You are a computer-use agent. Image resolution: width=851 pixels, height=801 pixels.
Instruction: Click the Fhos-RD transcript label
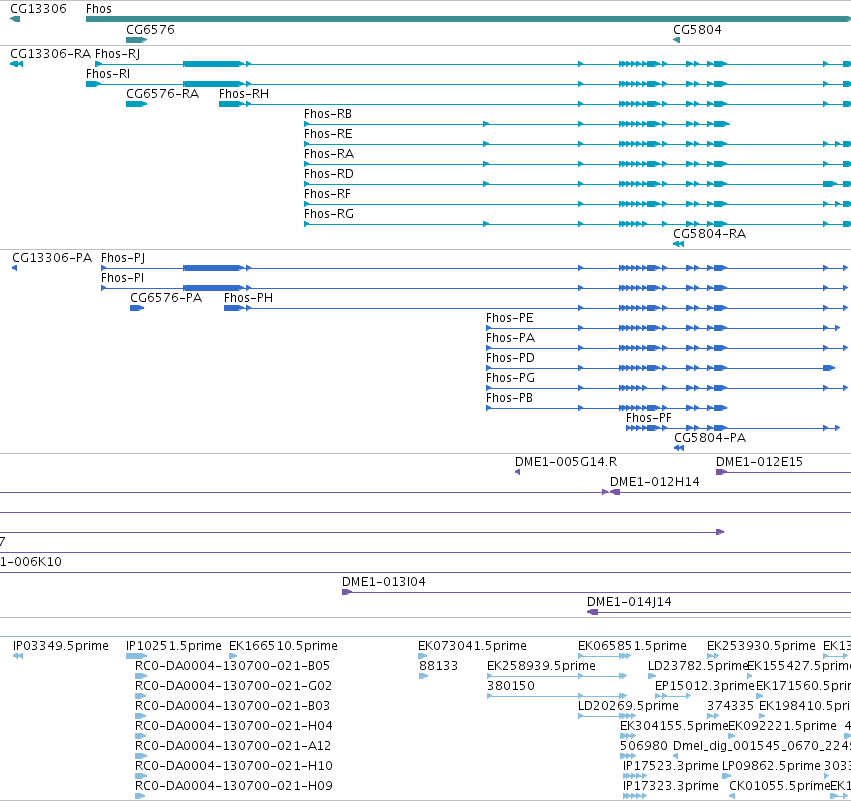(329, 174)
